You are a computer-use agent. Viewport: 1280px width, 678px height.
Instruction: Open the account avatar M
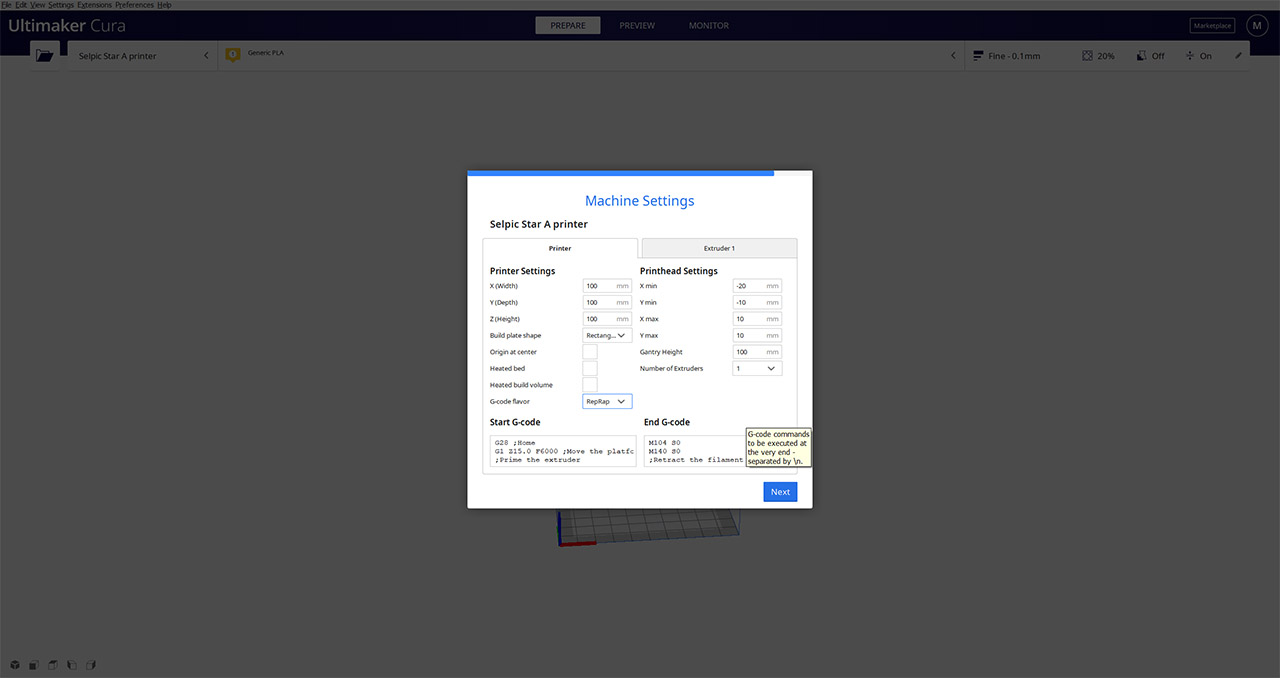click(x=1257, y=26)
